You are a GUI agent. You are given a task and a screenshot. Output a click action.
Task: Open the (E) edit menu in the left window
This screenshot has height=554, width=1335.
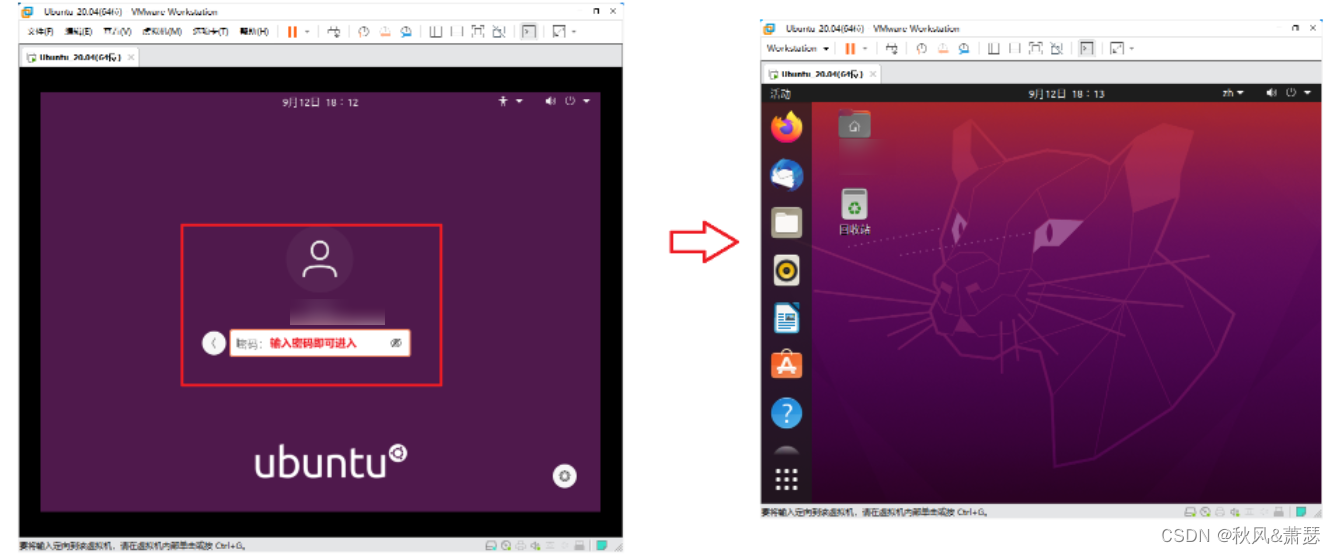point(78,32)
